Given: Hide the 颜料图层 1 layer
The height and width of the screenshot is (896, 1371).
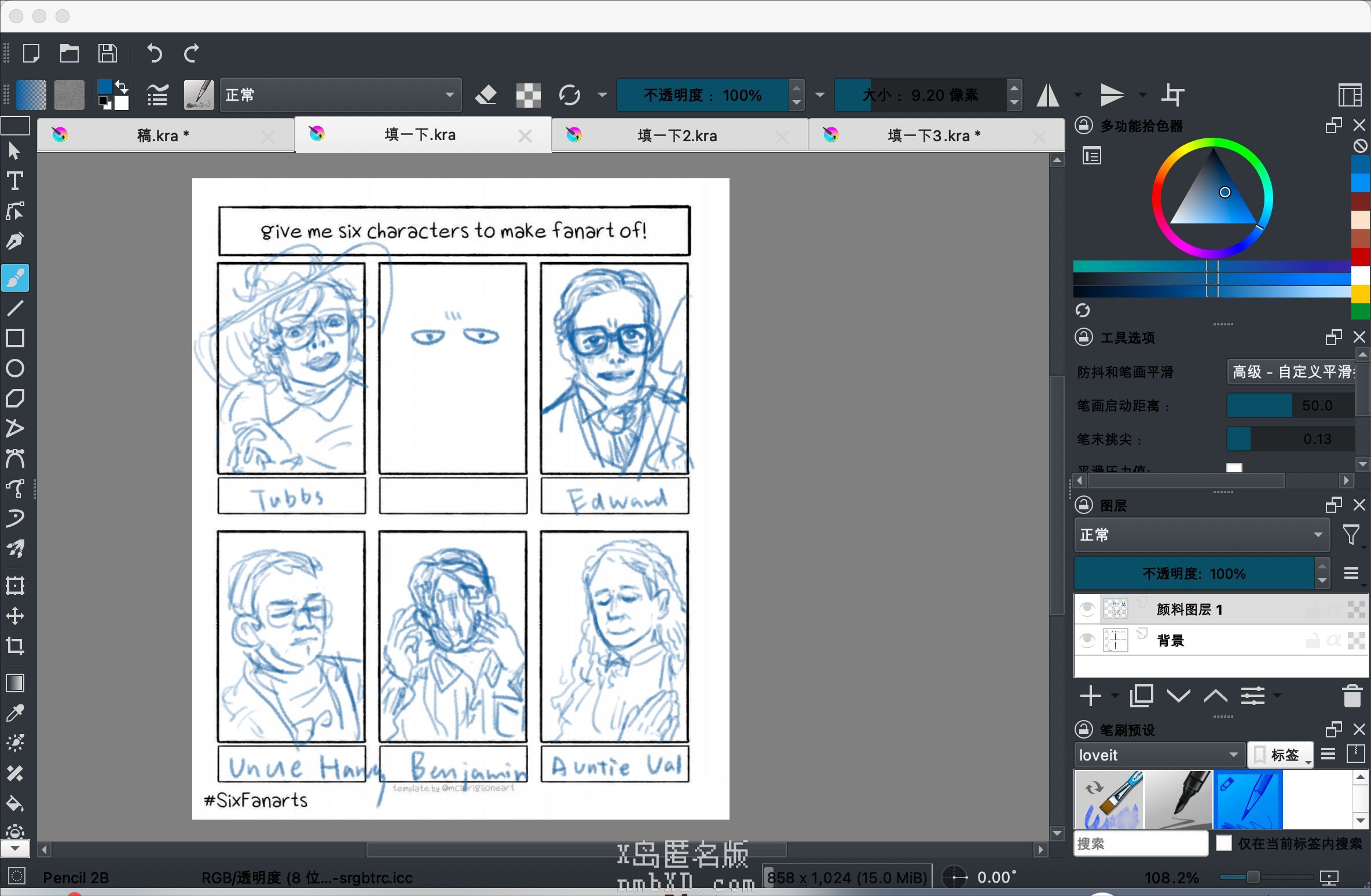Looking at the screenshot, I should pos(1087,609).
